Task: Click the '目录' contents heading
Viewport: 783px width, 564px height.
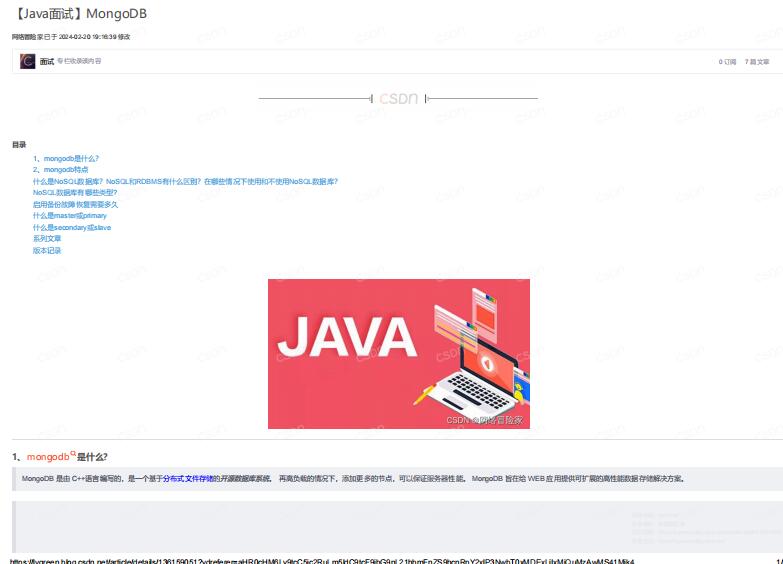Action: coord(19,145)
